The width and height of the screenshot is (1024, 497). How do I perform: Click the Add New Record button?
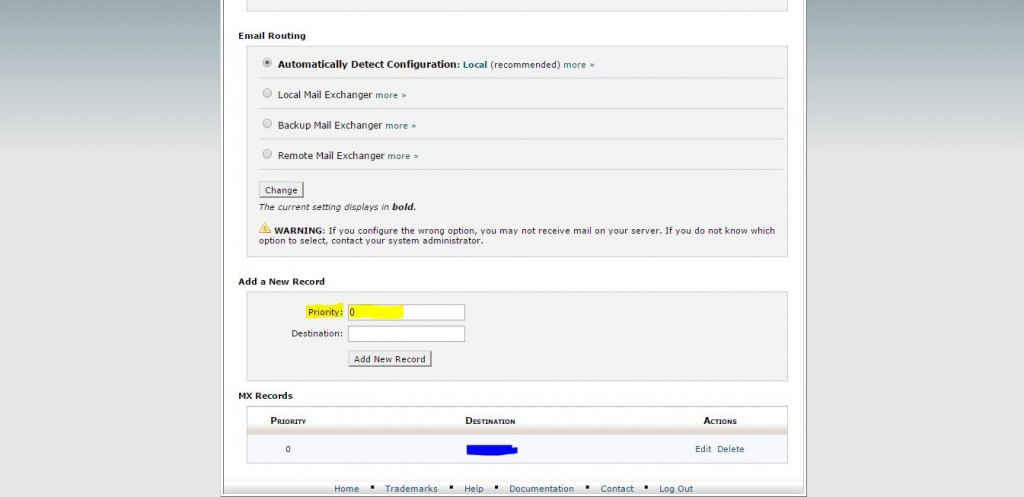pyautogui.click(x=390, y=359)
